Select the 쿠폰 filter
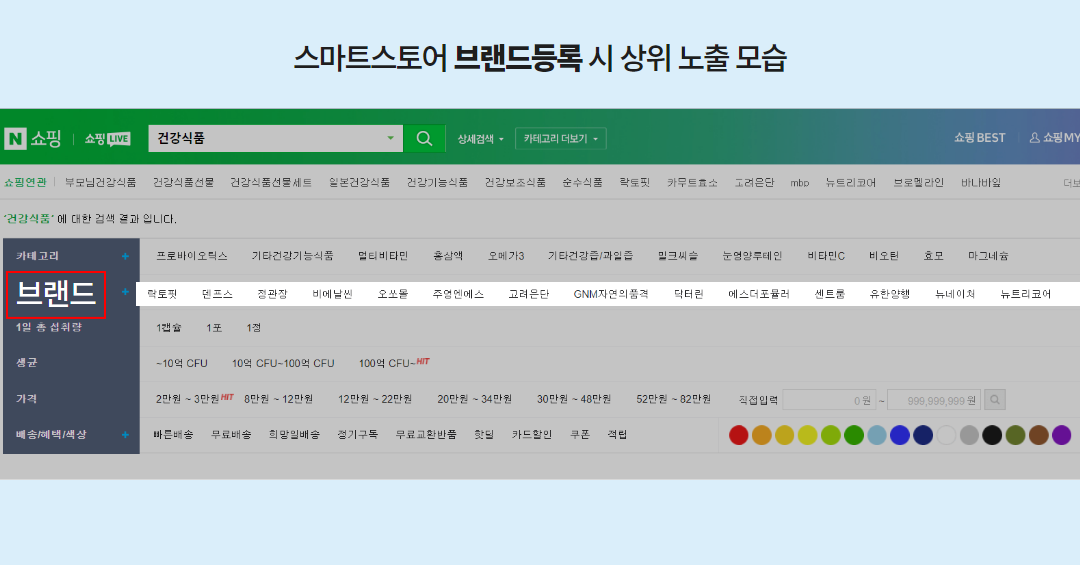Viewport: 1080px width, 565px height. tap(580, 435)
